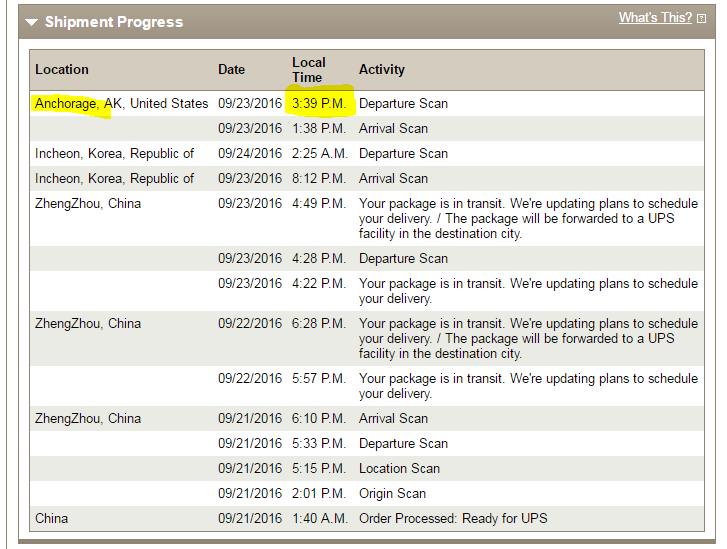The image size is (727, 549).
Task: Select the Incheon 09/24/2016 Departure Scan row
Action: click(367, 153)
